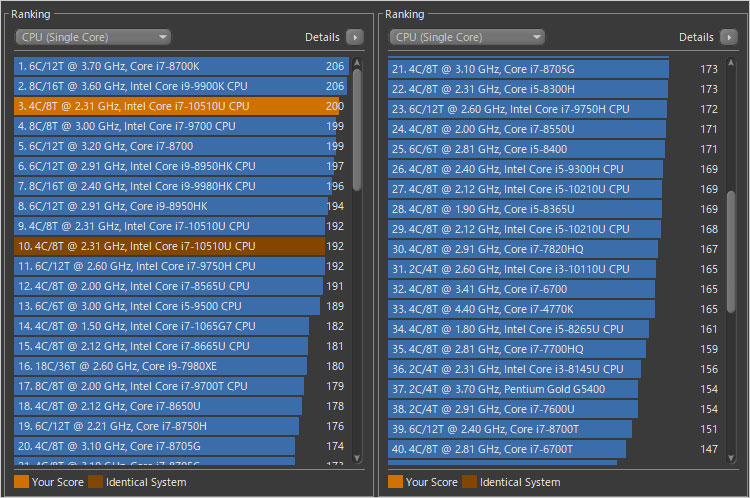Select the highlighted rank 3 i7-10510U entry
Image resolution: width=750 pixels, height=498 pixels.
click(170, 106)
